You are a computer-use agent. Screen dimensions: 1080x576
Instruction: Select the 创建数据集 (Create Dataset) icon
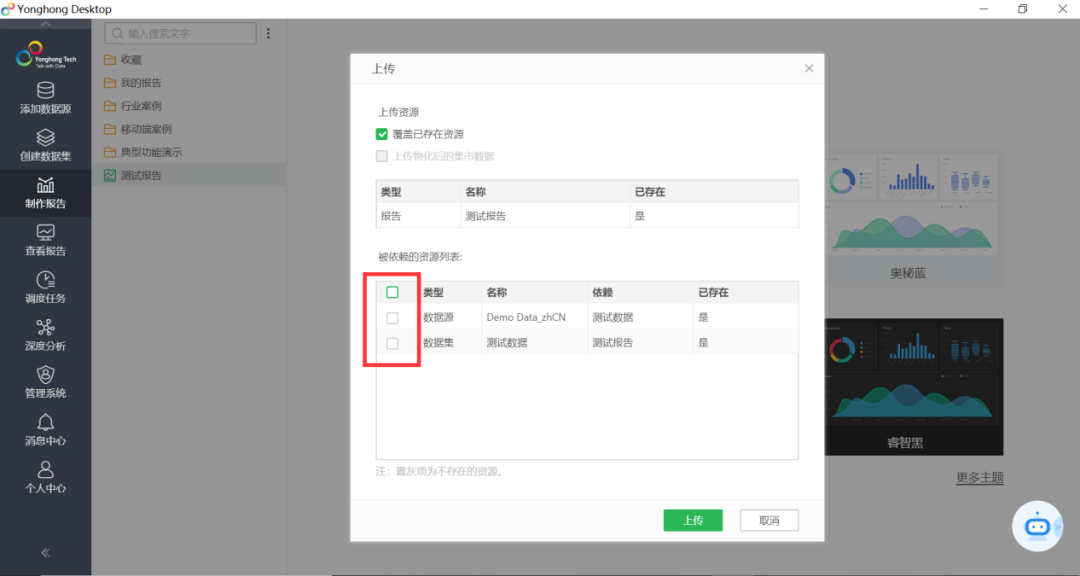(x=45, y=143)
